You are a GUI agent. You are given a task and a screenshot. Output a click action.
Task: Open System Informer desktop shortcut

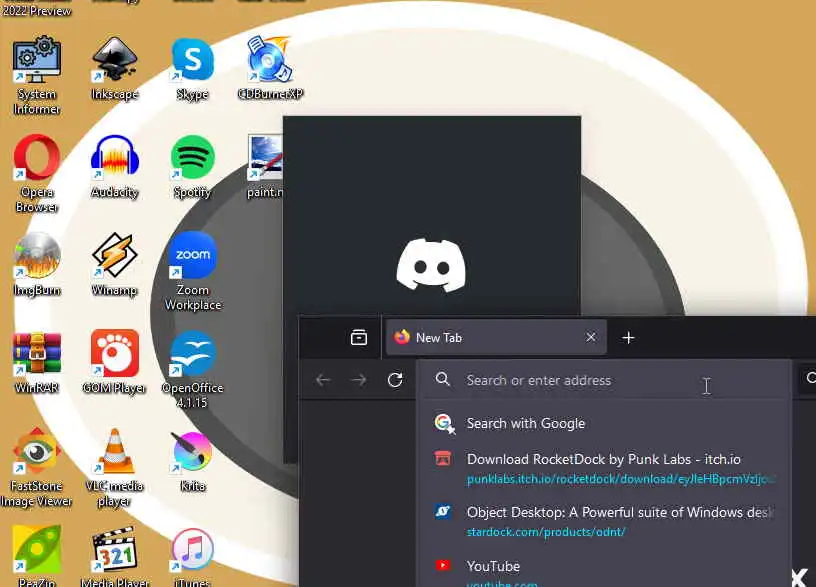(36, 75)
